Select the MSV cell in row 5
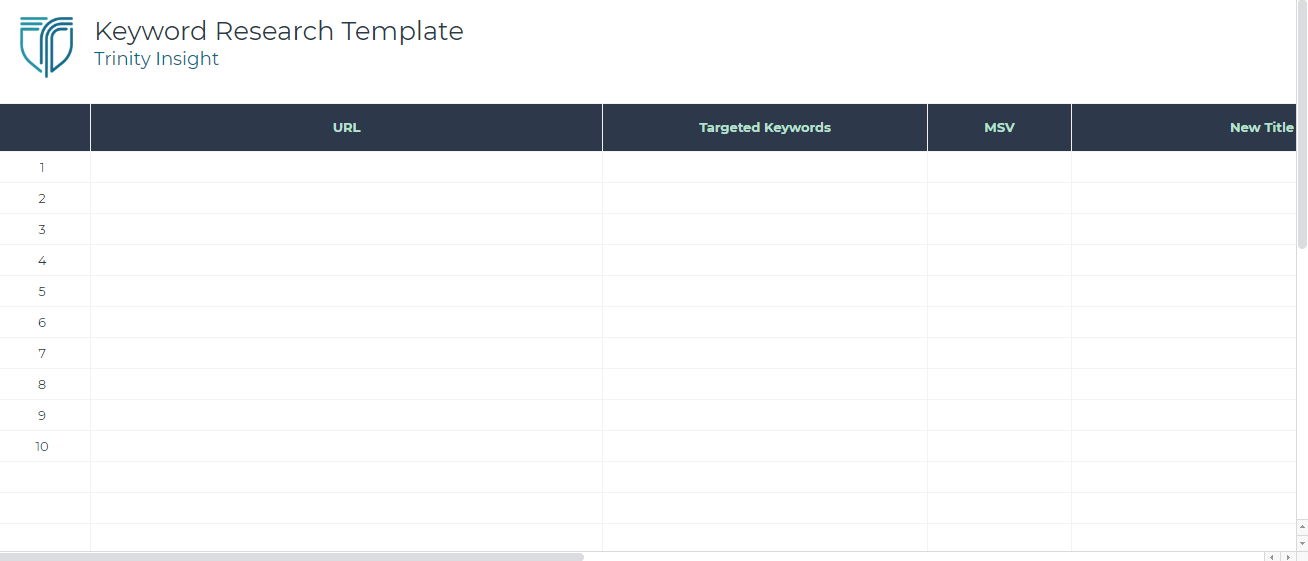The height and width of the screenshot is (561, 1308). (999, 291)
